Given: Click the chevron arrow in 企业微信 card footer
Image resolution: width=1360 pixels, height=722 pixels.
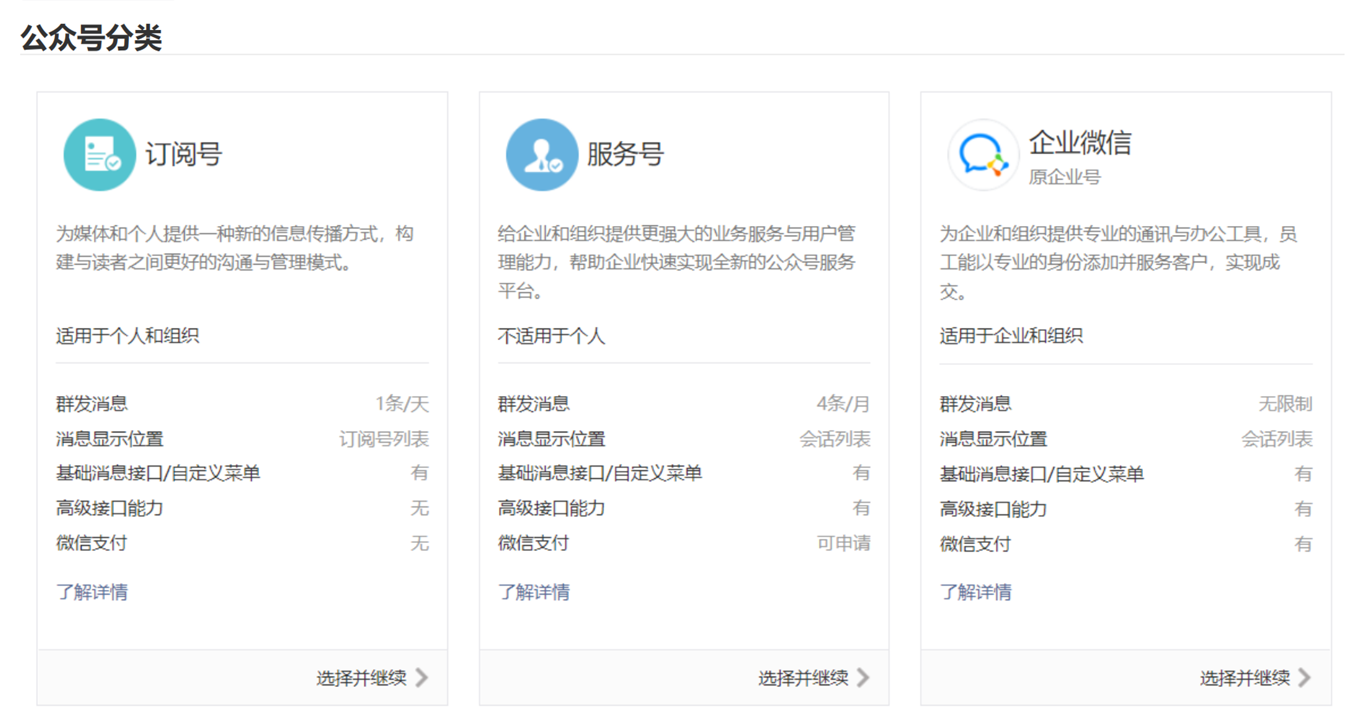Looking at the screenshot, I should coord(1304,678).
